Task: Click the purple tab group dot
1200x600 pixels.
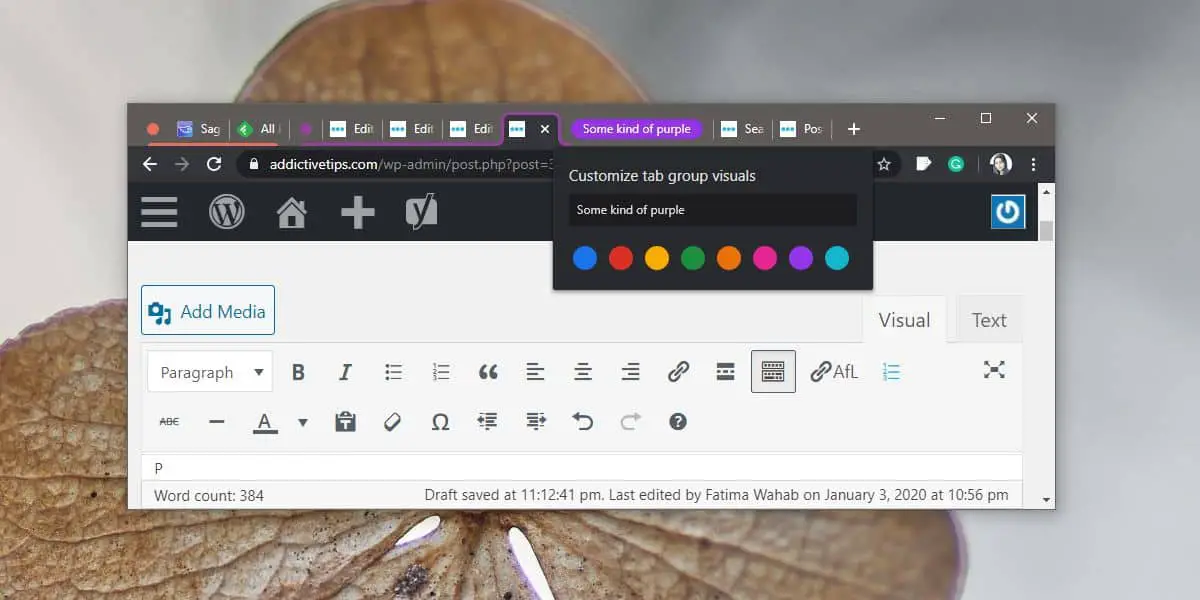Action: [x=306, y=129]
